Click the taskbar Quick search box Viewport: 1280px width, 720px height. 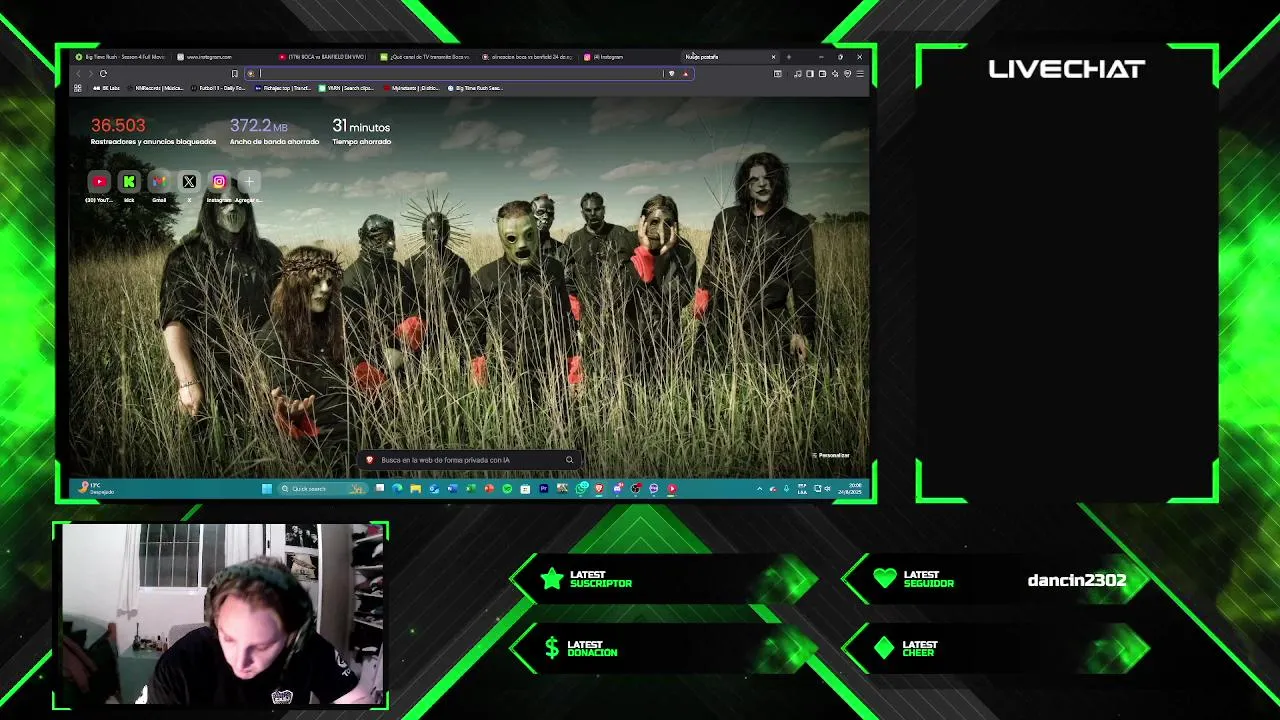click(322, 489)
